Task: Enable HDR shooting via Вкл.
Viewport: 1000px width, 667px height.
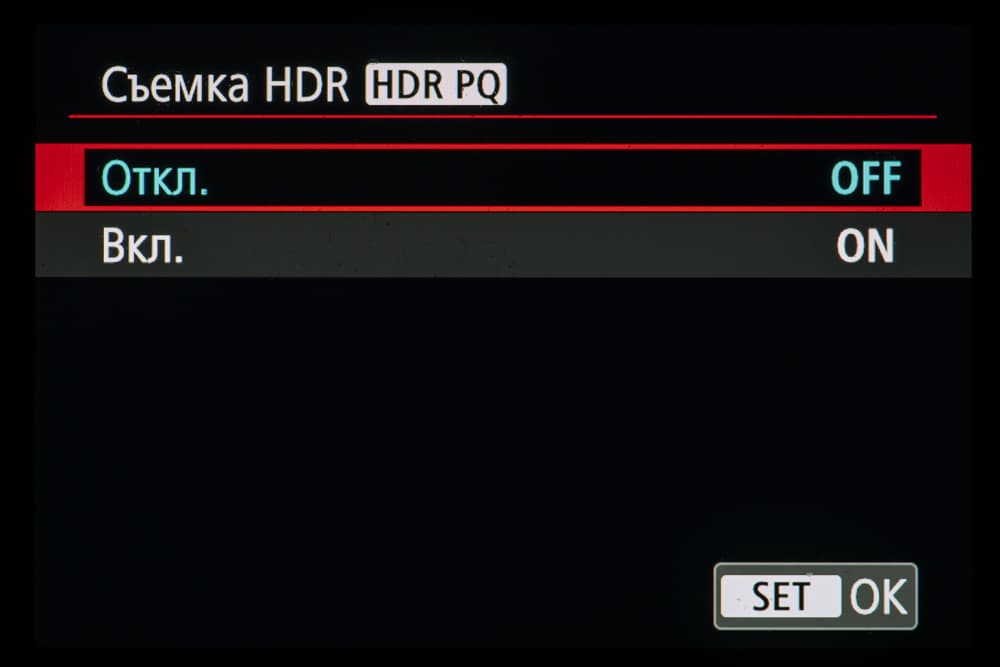Action: [x=143, y=246]
